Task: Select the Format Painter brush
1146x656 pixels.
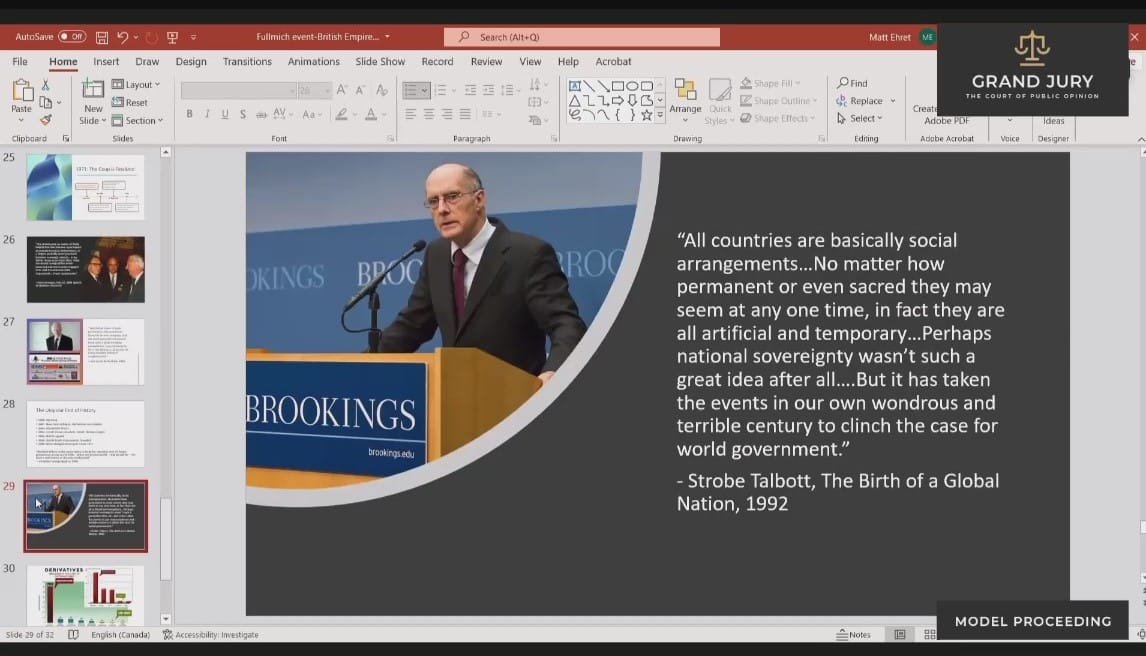Action: (x=46, y=119)
